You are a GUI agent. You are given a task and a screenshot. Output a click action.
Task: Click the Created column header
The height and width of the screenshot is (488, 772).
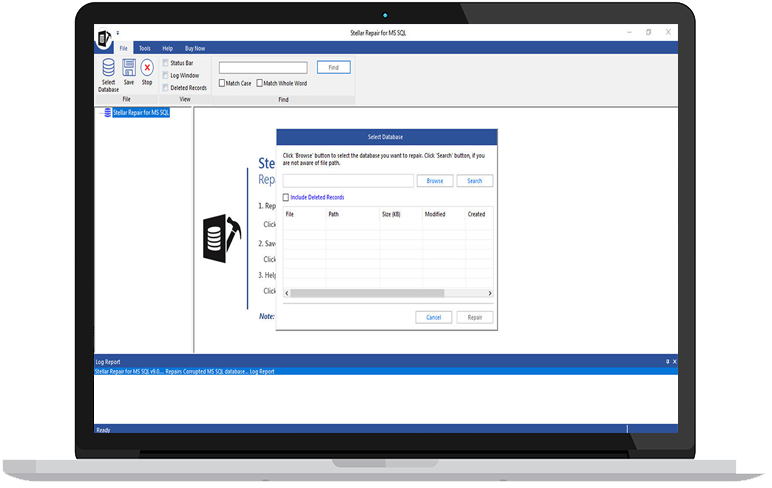point(479,214)
